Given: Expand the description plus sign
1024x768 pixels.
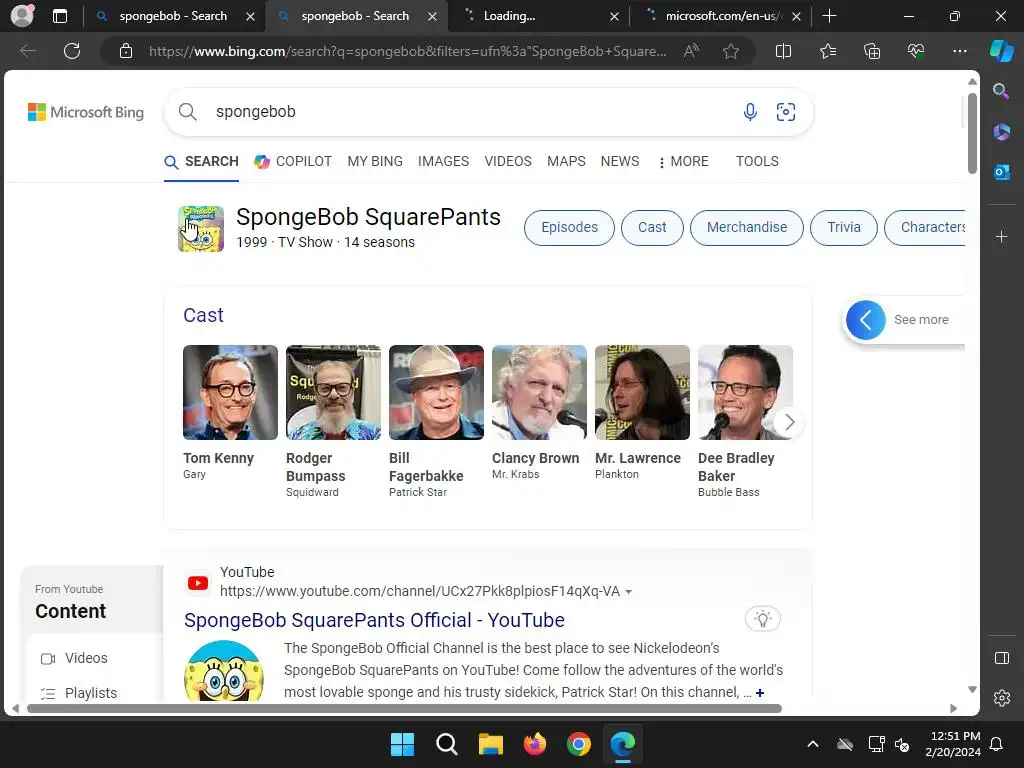Looking at the screenshot, I should pos(760,693).
